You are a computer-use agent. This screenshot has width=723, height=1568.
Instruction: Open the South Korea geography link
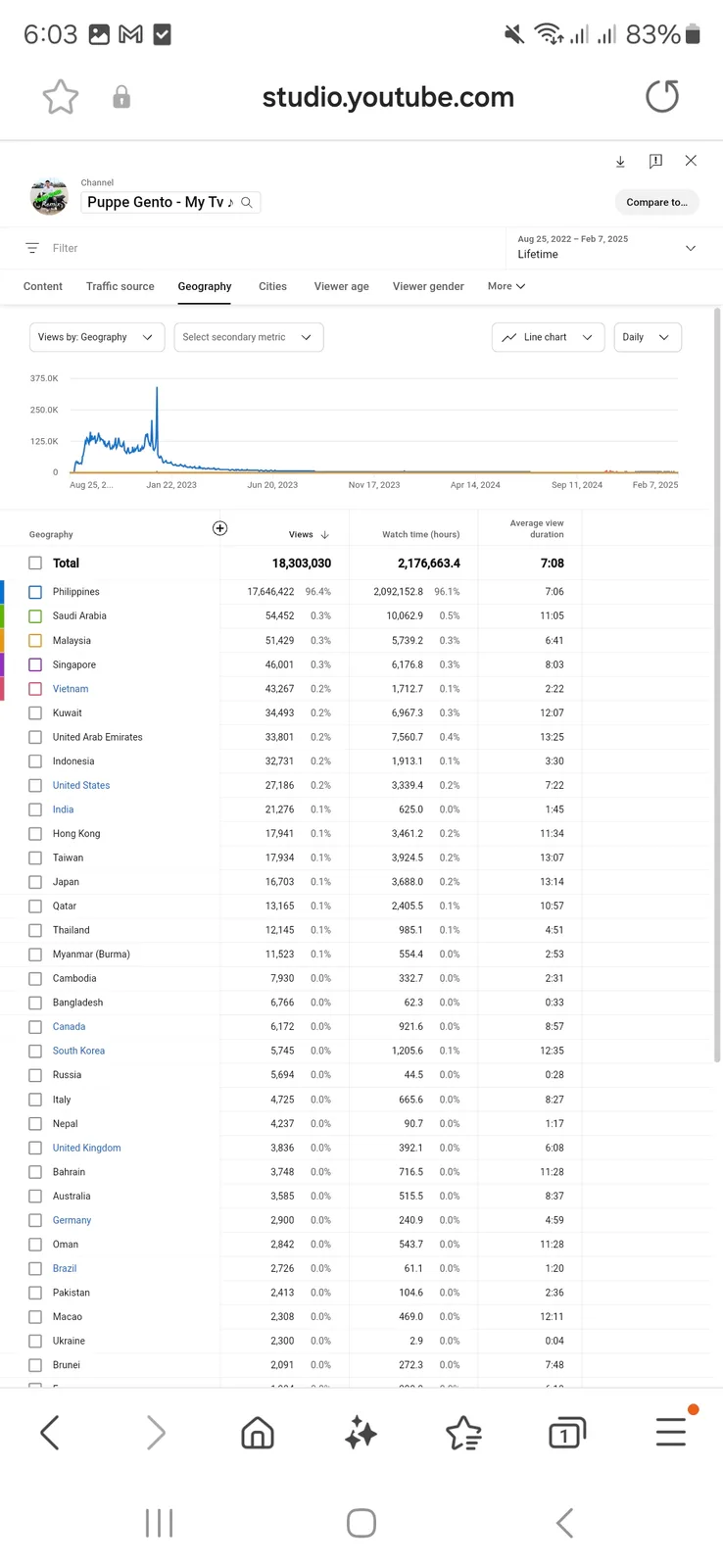tap(78, 1051)
